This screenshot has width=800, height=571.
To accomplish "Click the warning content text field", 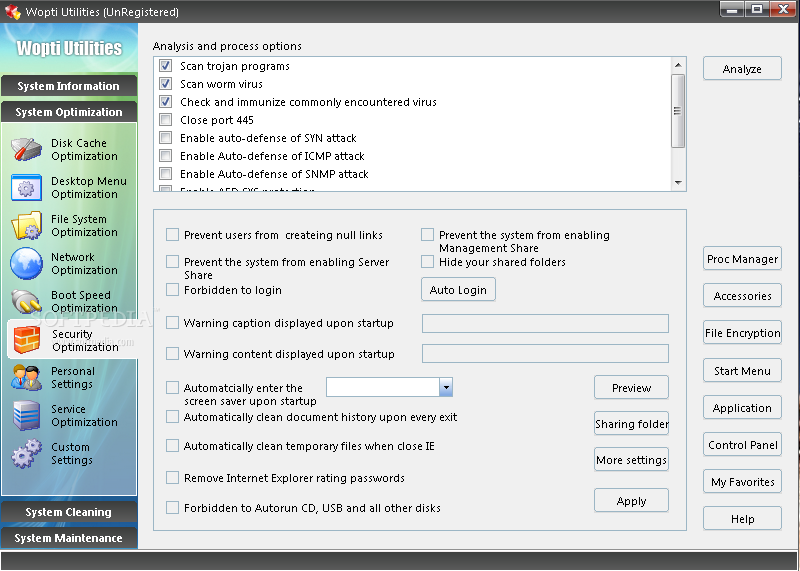I will [x=545, y=353].
